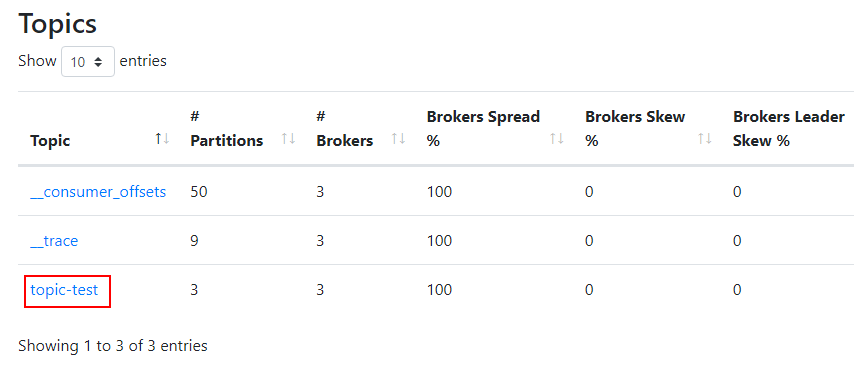Select the 100 spread cell in topic-test row
Viewport: 854px width, 371px height.
[x=439, y=289]
